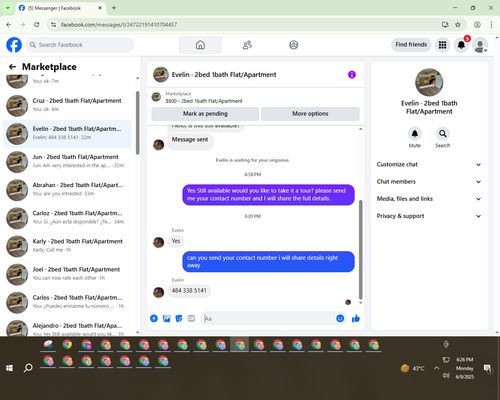500x400 pixels.
Task: Expand Media, files and links
Action: (429, 199)
